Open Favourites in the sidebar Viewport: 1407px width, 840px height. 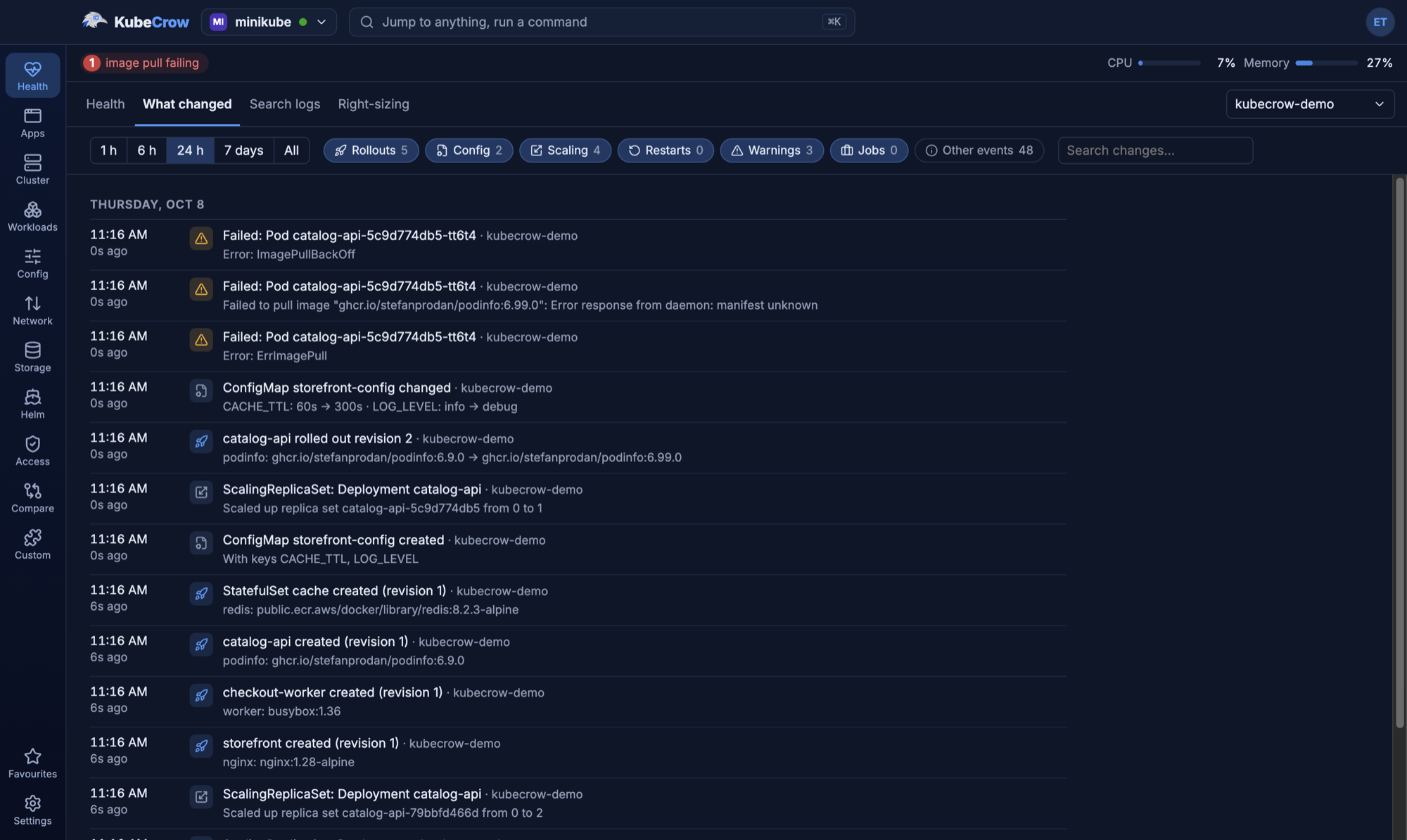32,763
